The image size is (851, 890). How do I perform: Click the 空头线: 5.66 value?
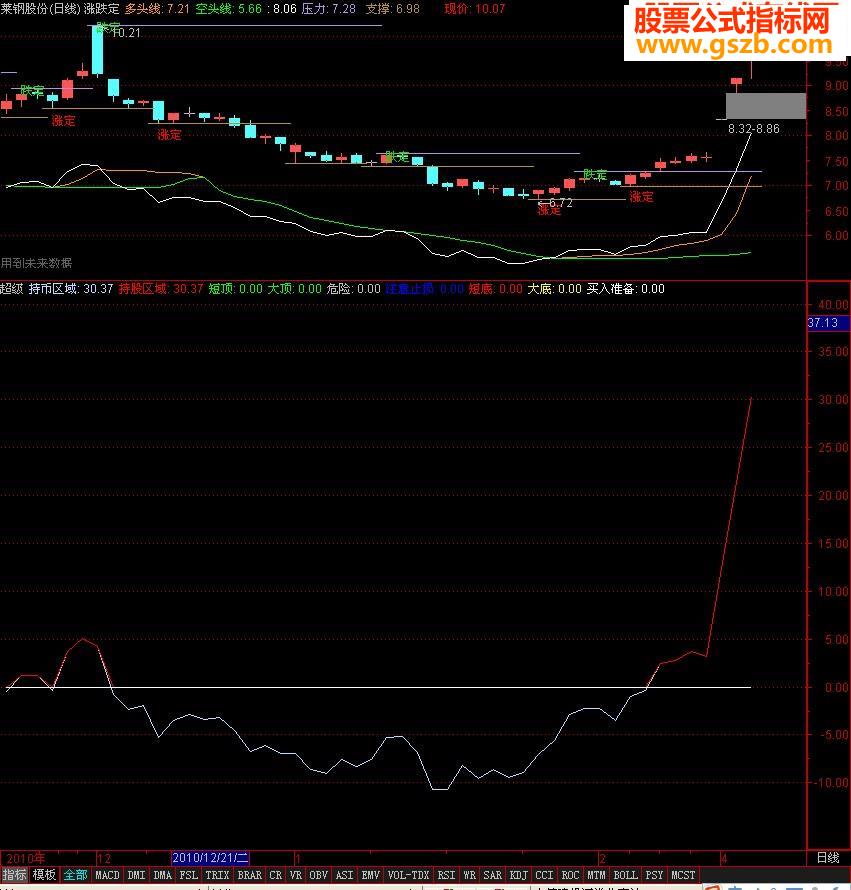(x=229, y=9)
